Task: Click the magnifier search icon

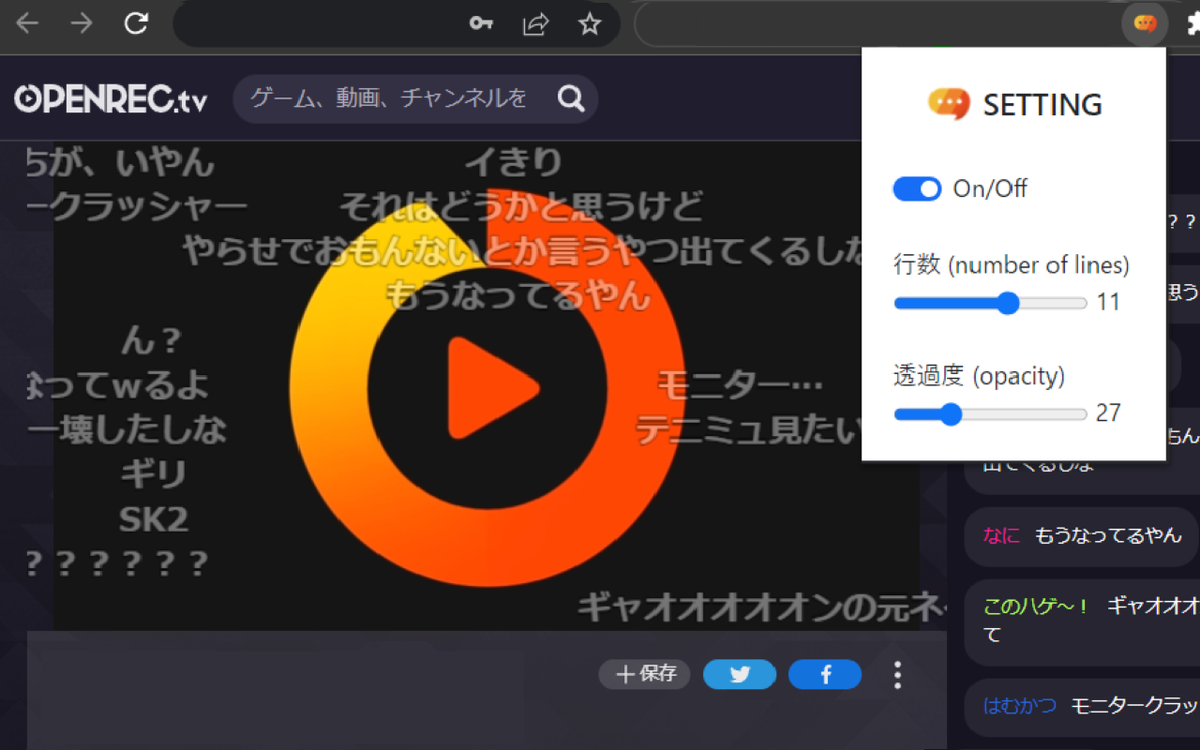Action: click(x=571, y=98)
